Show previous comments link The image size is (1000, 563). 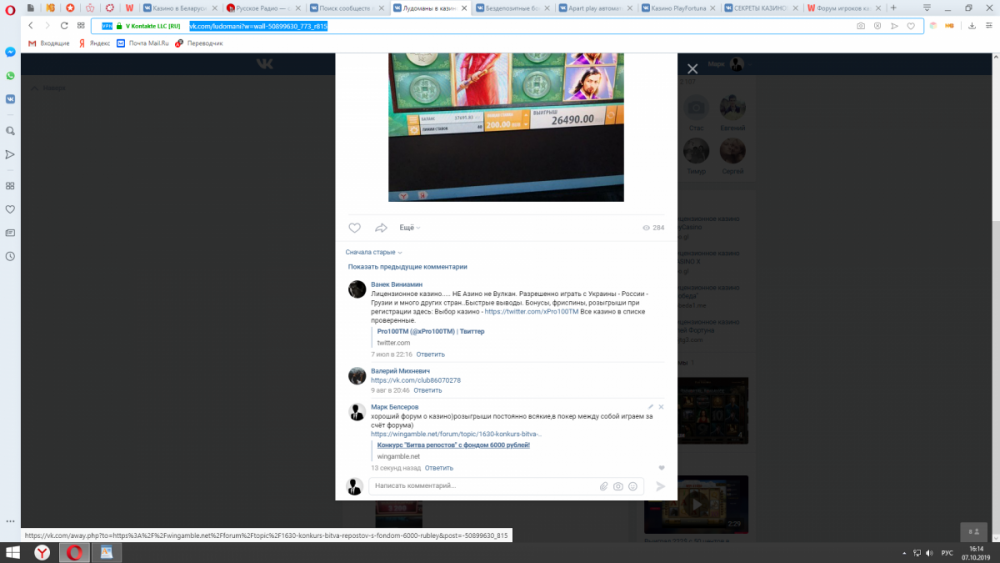click(x=408, y=267)
